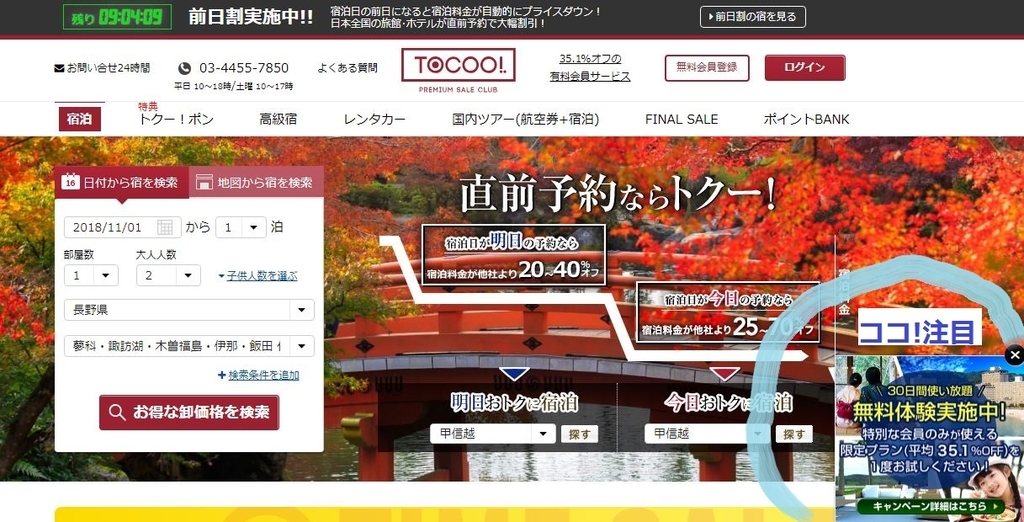Screen dimensions: 1024x522
Task: Click the phone number 03-4455-7850
Action: tap(244, 68)
